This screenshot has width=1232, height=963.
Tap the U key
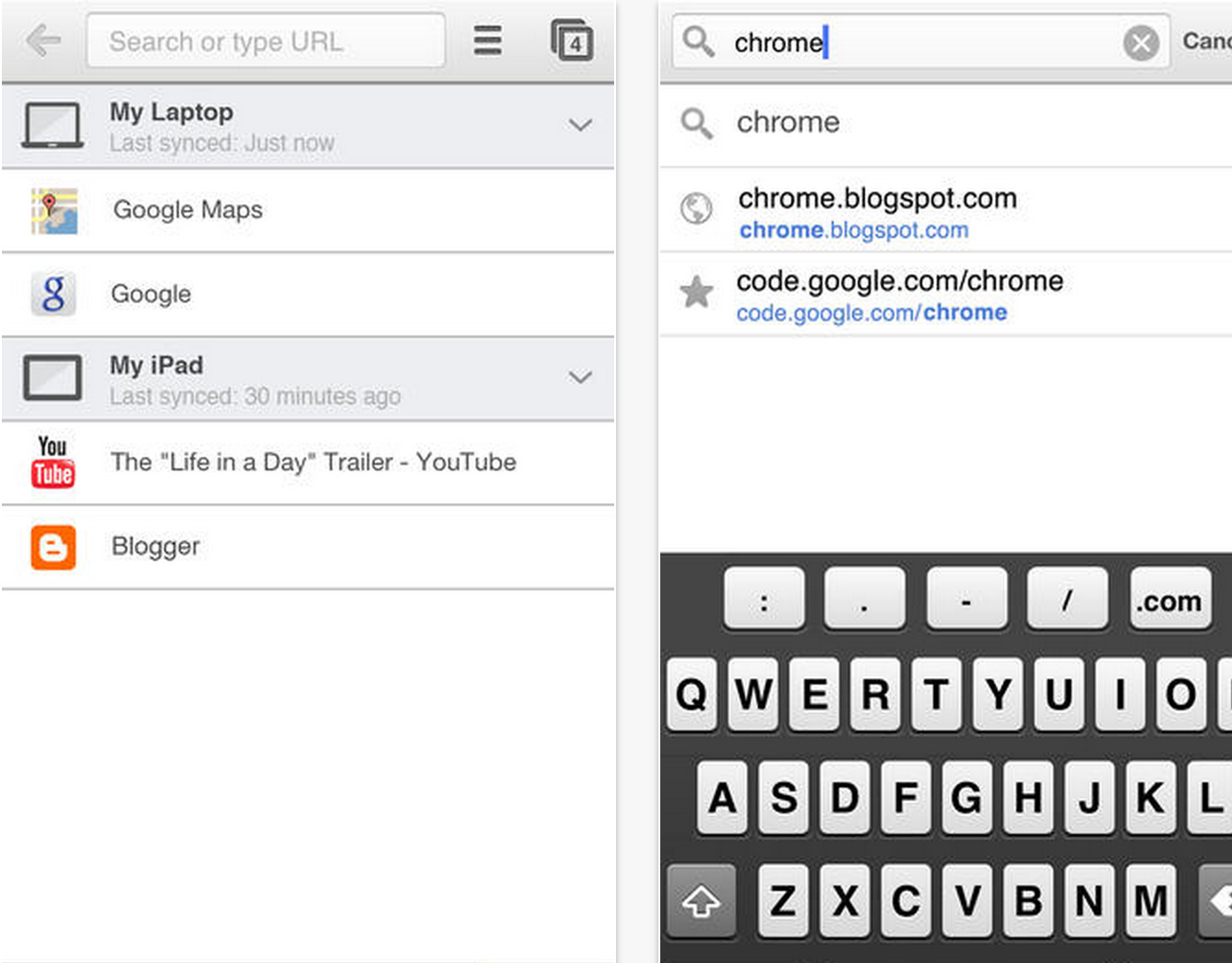click(1059, 694)
